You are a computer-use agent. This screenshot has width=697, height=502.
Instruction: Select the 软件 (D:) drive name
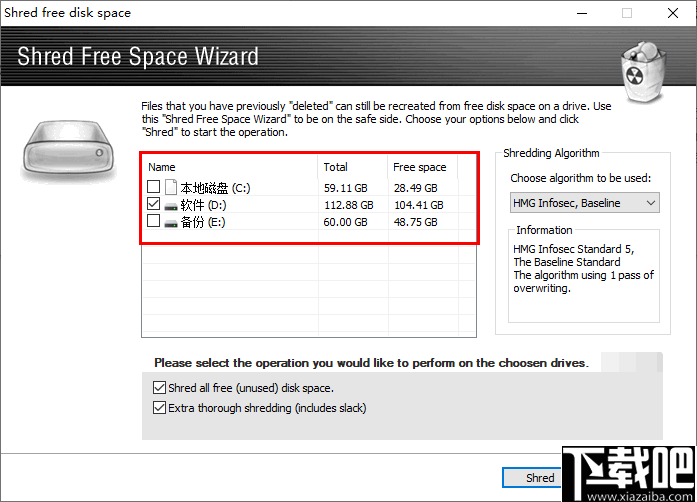tap(204, 205)
